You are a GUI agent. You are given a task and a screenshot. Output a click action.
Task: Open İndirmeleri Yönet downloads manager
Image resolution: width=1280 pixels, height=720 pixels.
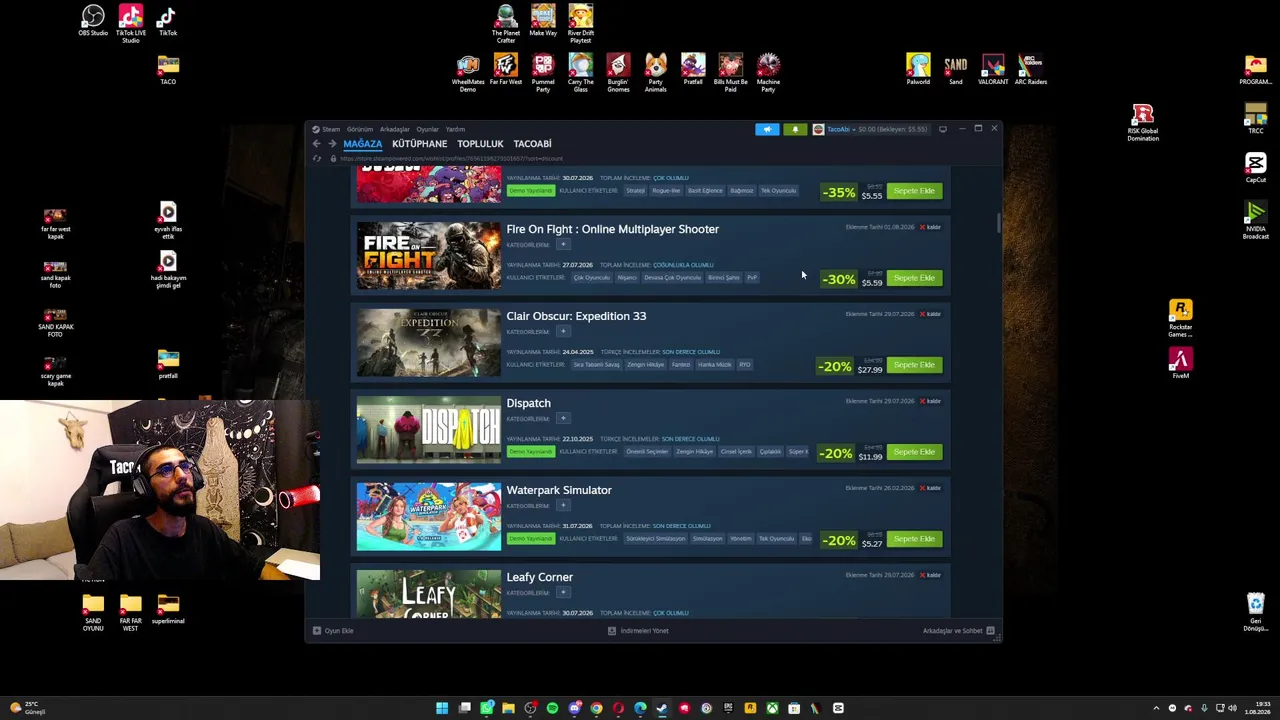point(638,631)
